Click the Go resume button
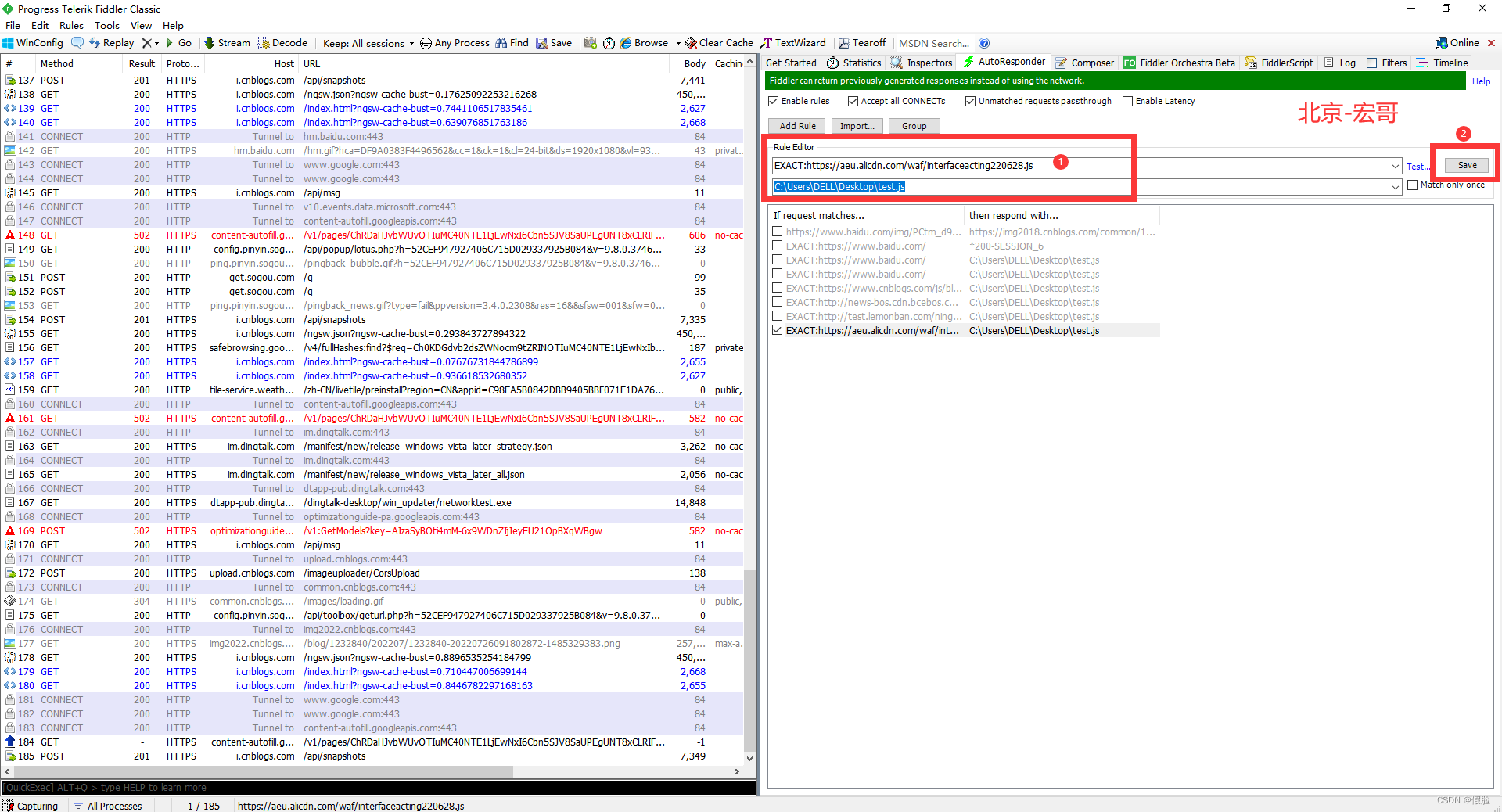 click(178, 43)
